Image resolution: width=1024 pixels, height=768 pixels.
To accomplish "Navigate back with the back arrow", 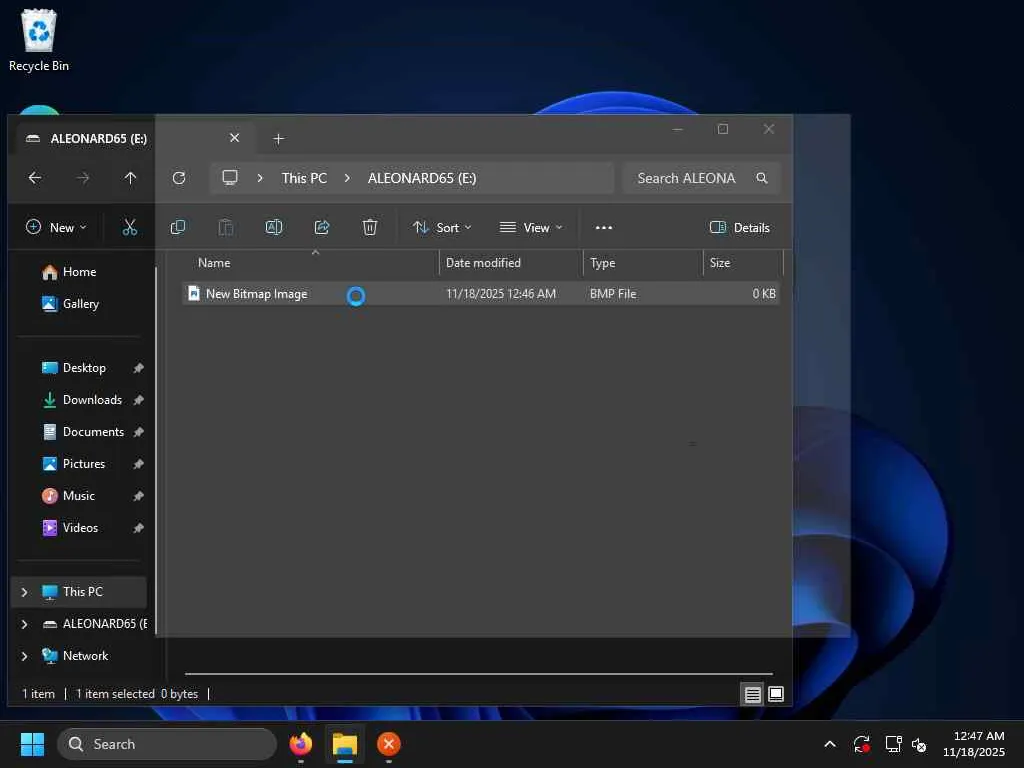I will coord(35,178).
